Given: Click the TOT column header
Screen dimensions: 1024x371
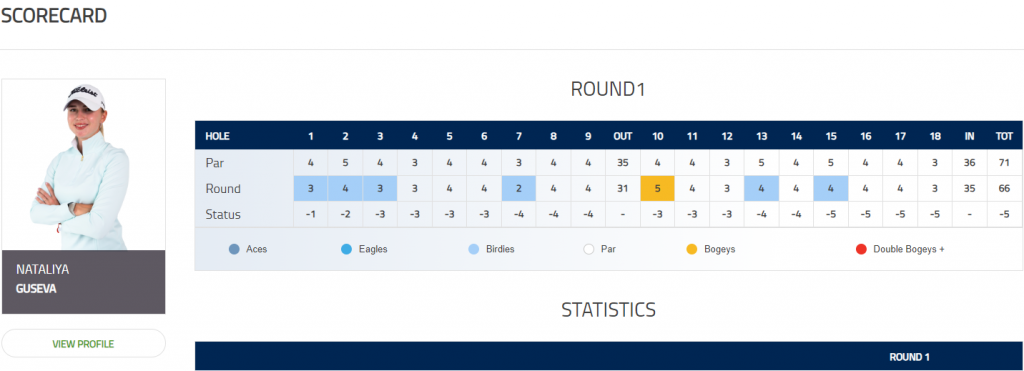Looking at the screenshot, I should 1004,137.
